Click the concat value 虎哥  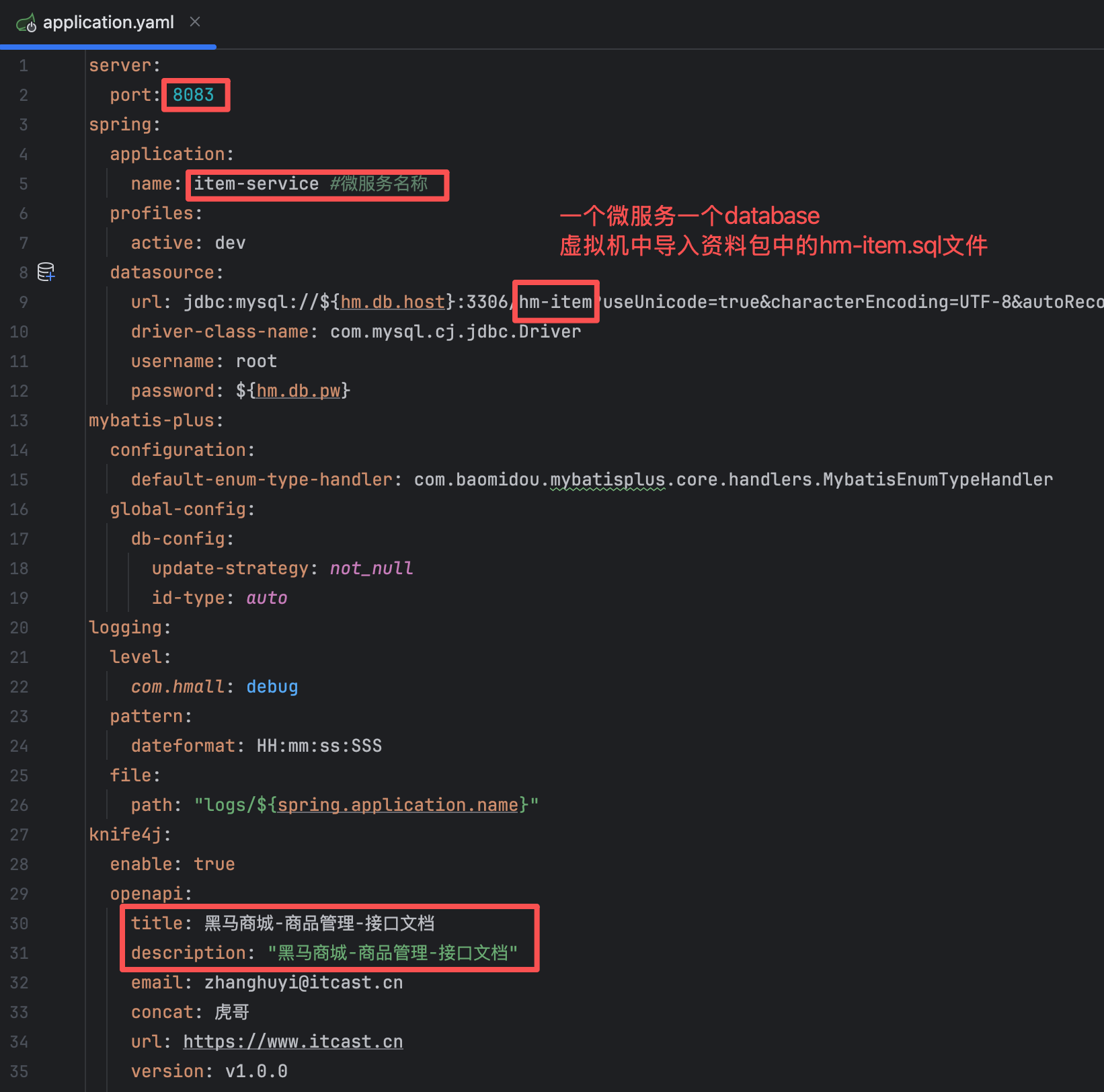tap(232, 1012)
